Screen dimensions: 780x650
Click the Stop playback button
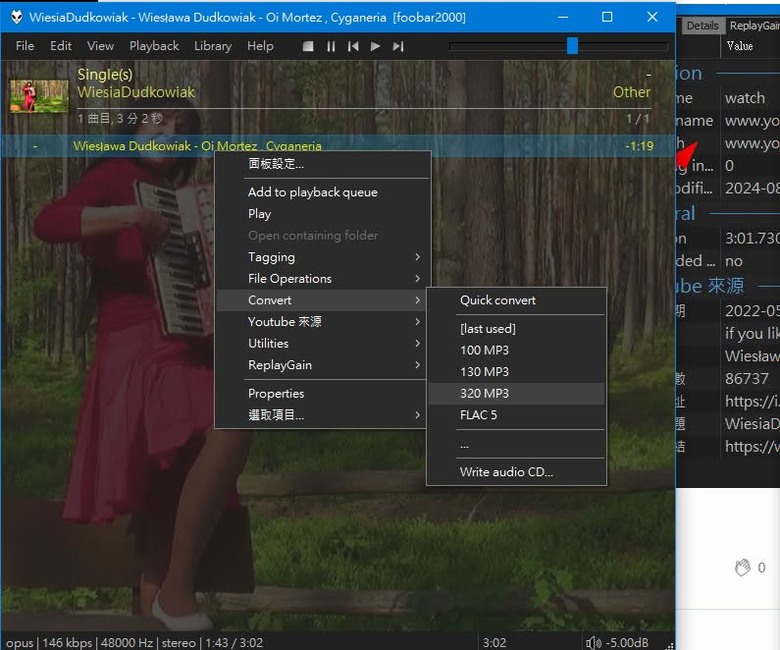pos(308,46)
